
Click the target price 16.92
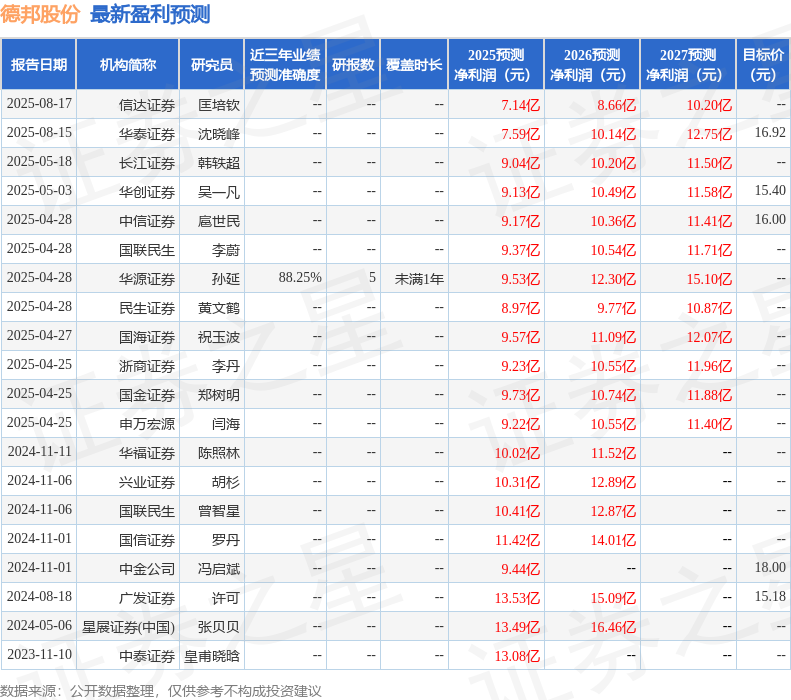point(770,133)
